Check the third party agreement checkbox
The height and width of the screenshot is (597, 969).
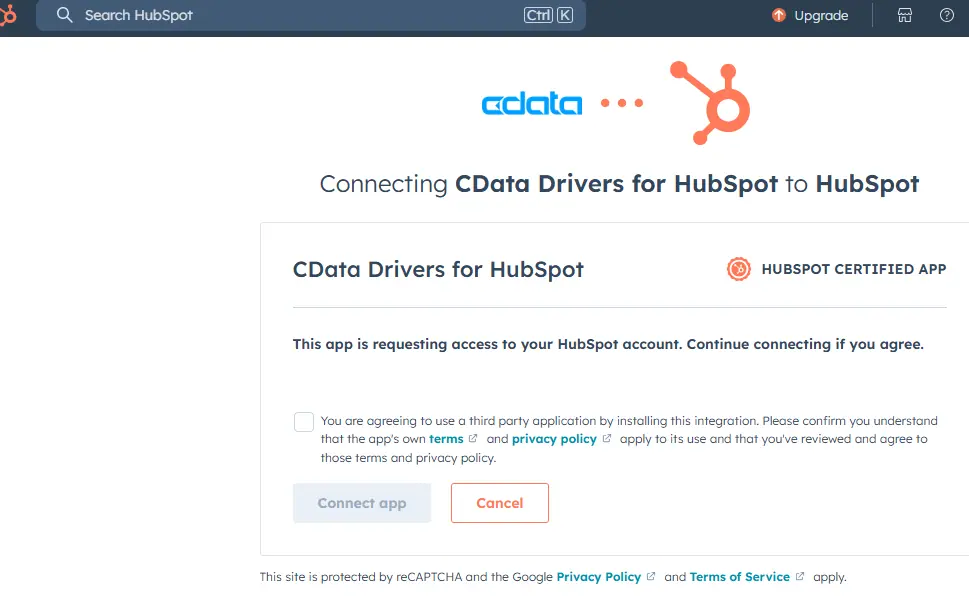[x=304, y=422]
